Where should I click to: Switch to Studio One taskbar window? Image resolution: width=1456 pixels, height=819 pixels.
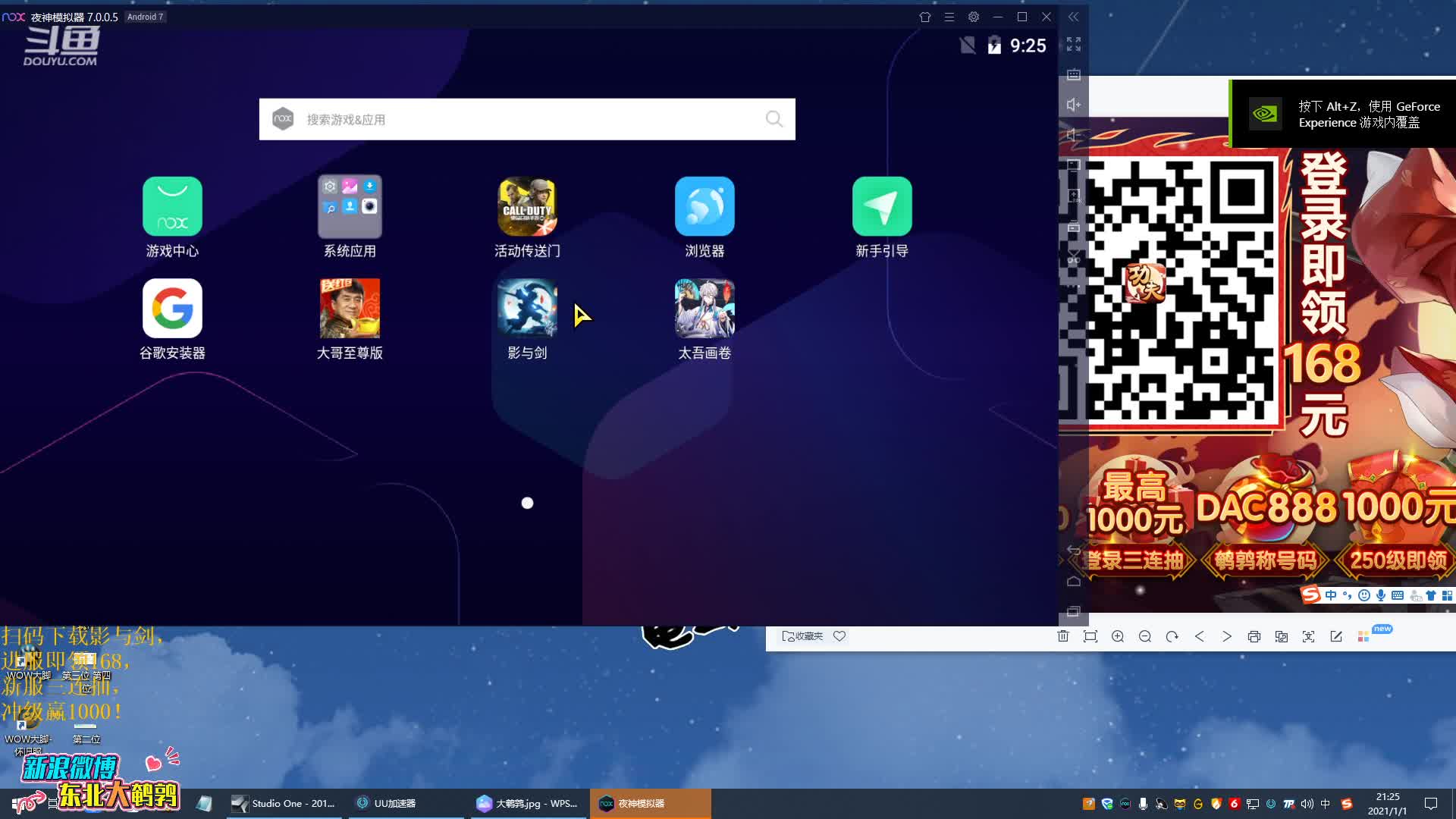point(286,803)
